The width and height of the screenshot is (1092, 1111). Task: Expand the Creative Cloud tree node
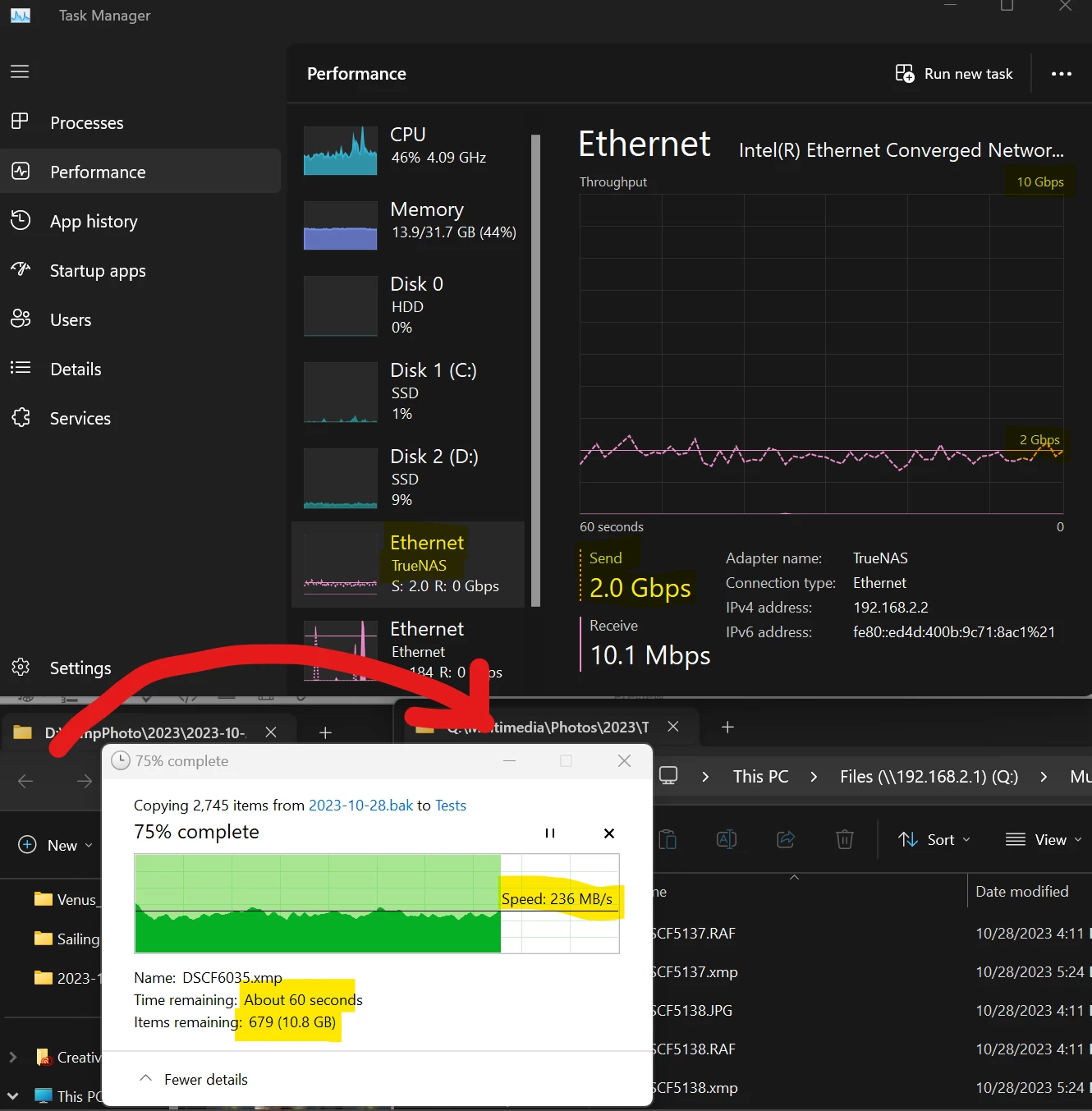(12, 1057)
